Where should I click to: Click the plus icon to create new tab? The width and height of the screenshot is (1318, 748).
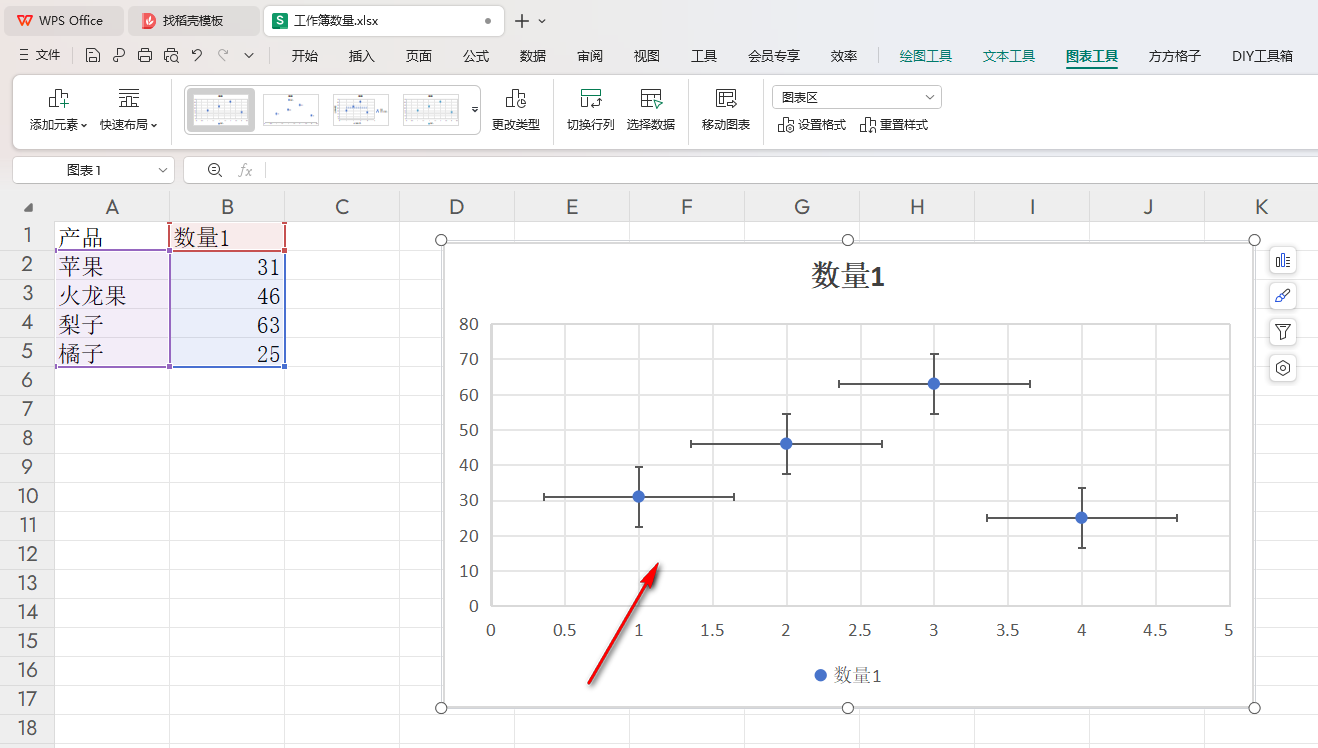(x=522, y=20)
